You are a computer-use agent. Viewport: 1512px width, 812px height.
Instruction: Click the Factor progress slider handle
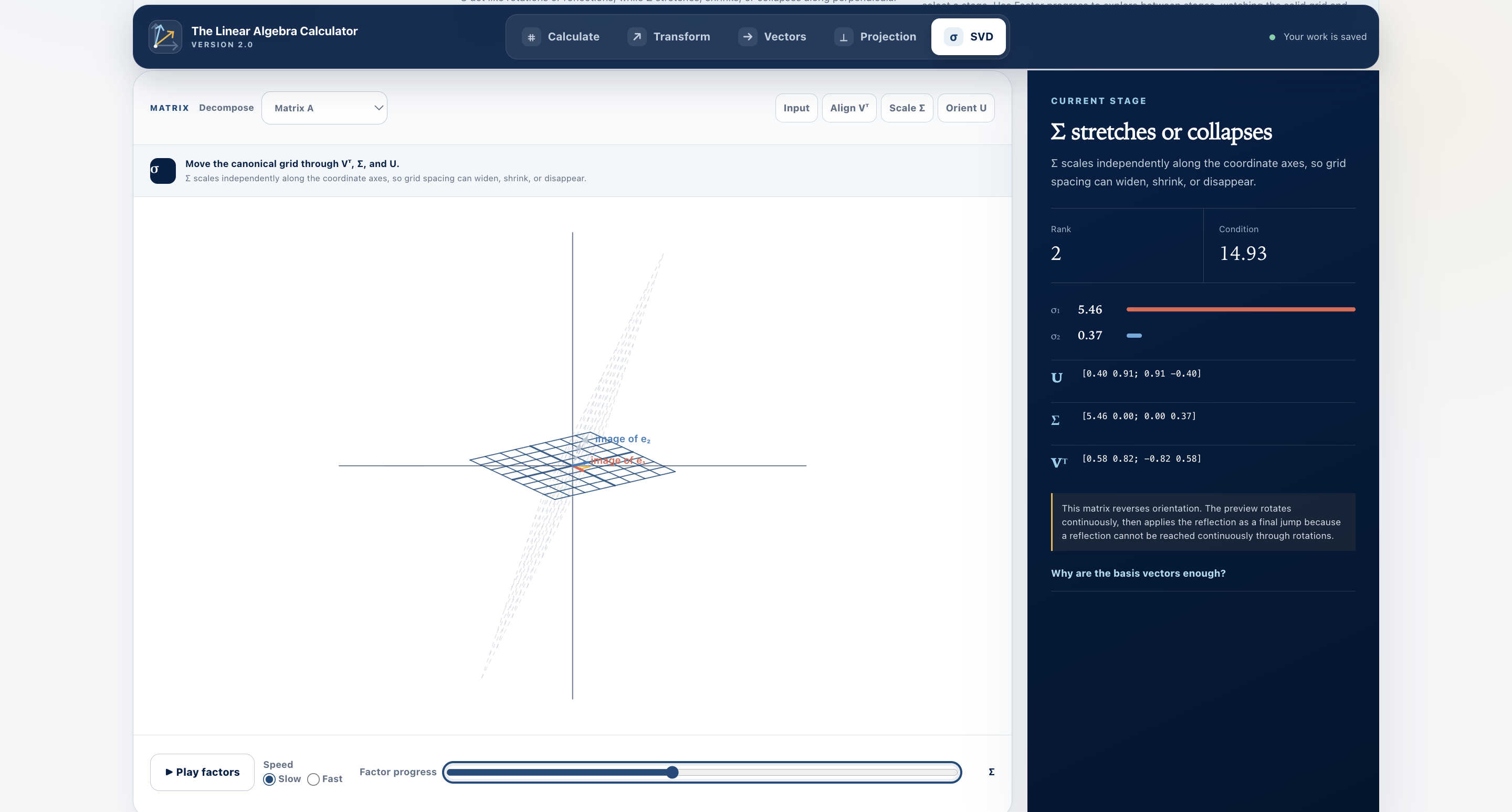click(673, 772)
